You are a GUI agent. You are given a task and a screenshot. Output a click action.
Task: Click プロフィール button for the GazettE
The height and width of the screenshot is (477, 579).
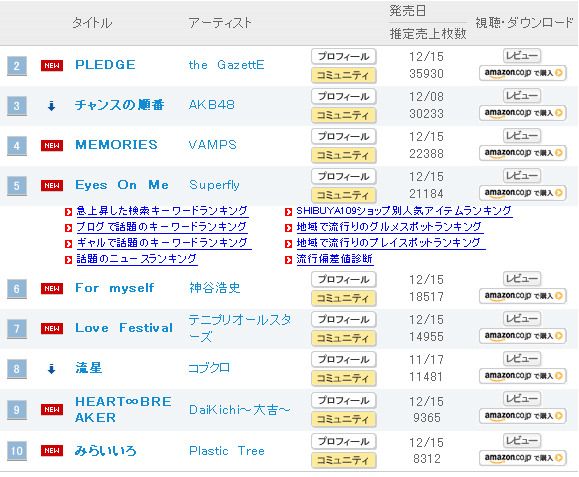click(x=343, y=56)
